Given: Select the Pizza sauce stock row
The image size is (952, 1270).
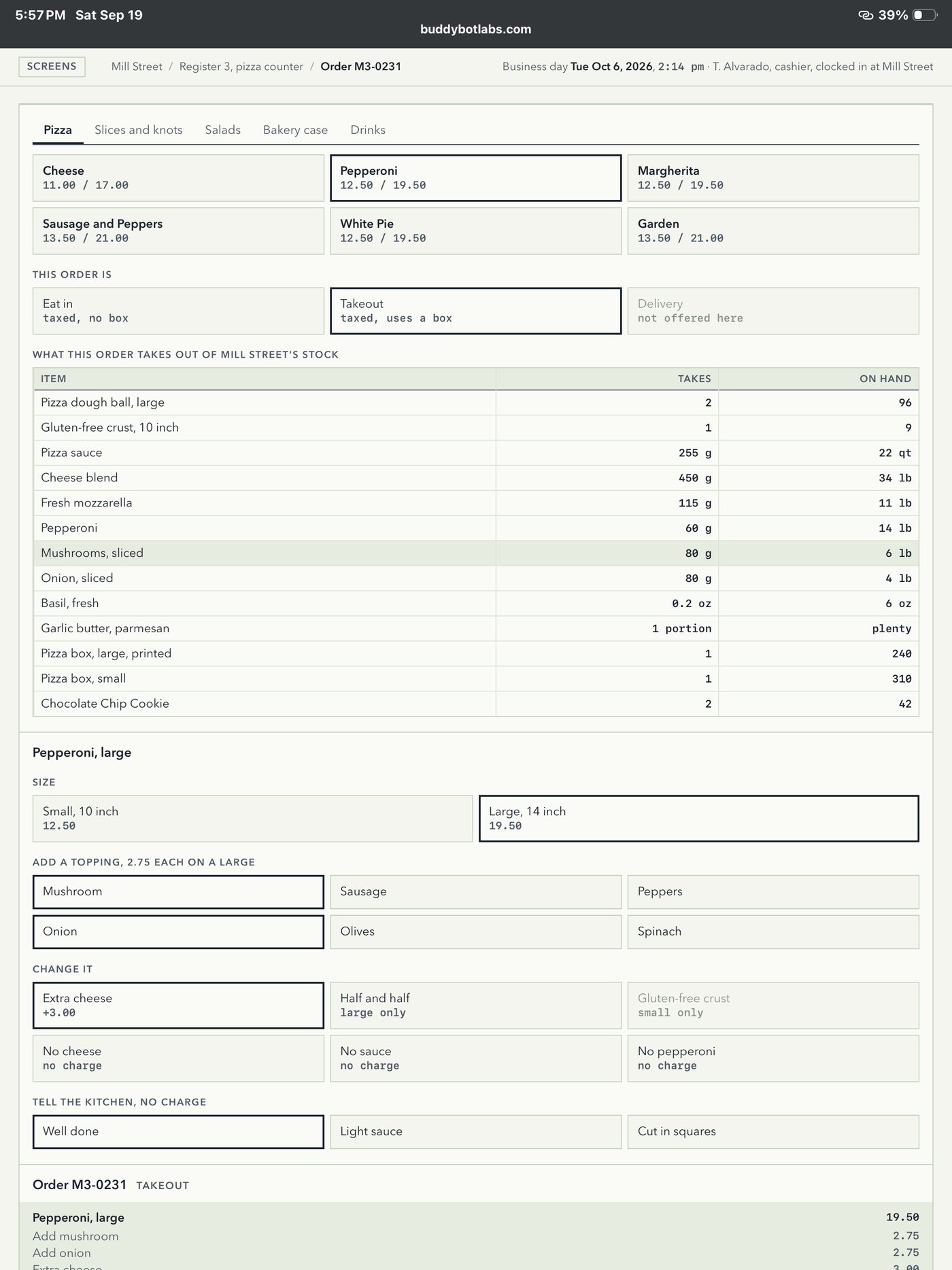Looking at the screenshot, I should pos(476,453).
